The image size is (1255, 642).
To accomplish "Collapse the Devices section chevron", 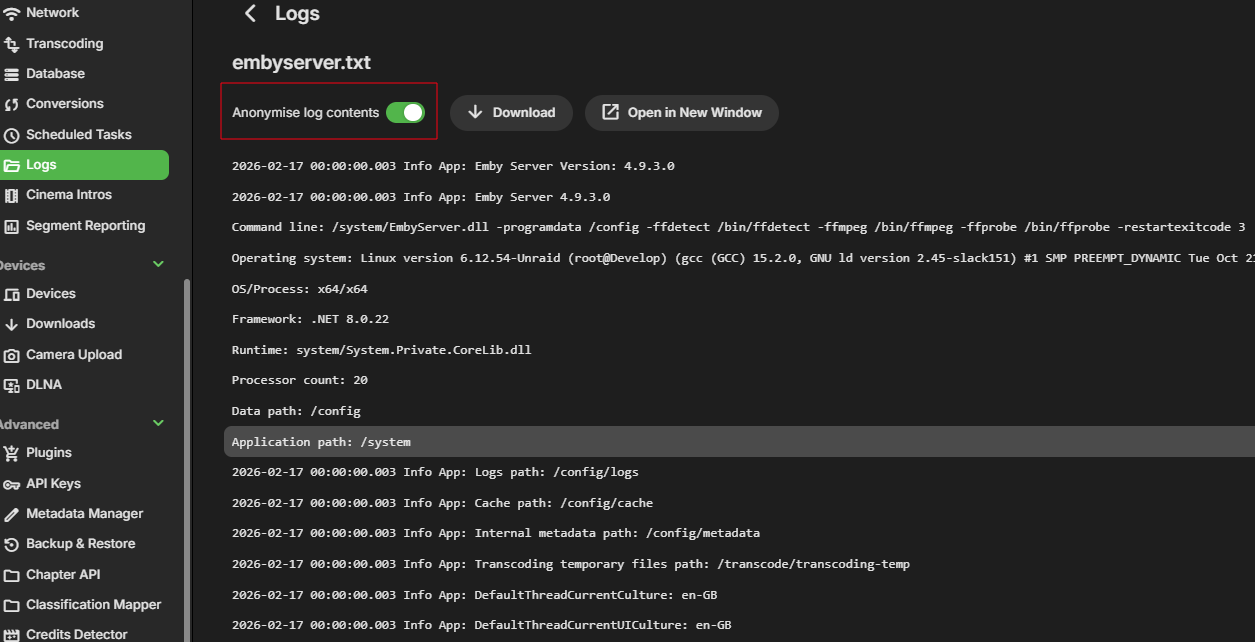I will tap(158, 264).
